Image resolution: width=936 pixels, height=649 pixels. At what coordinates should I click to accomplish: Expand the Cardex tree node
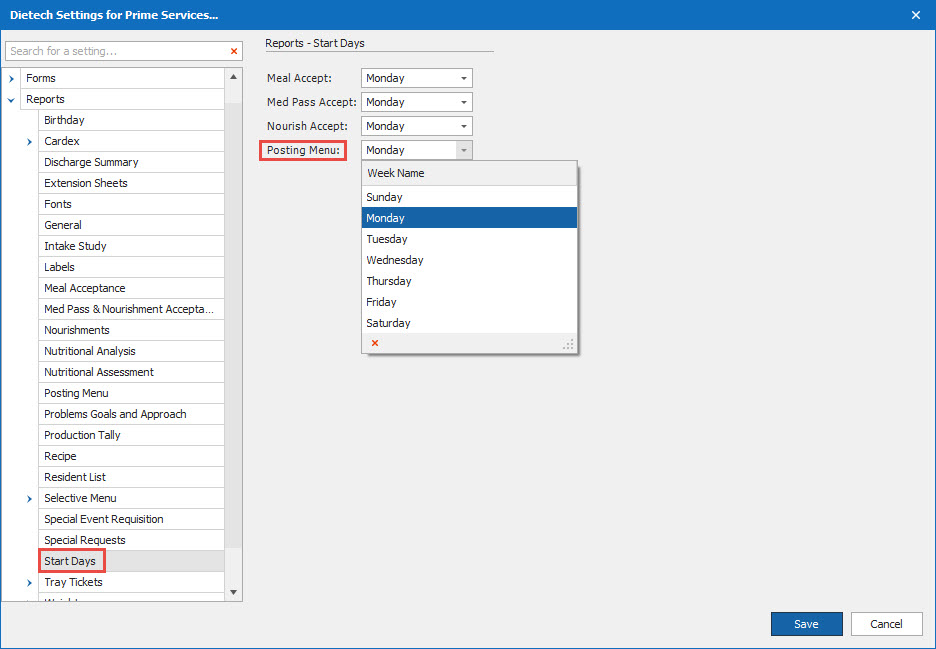coord(29,142)
